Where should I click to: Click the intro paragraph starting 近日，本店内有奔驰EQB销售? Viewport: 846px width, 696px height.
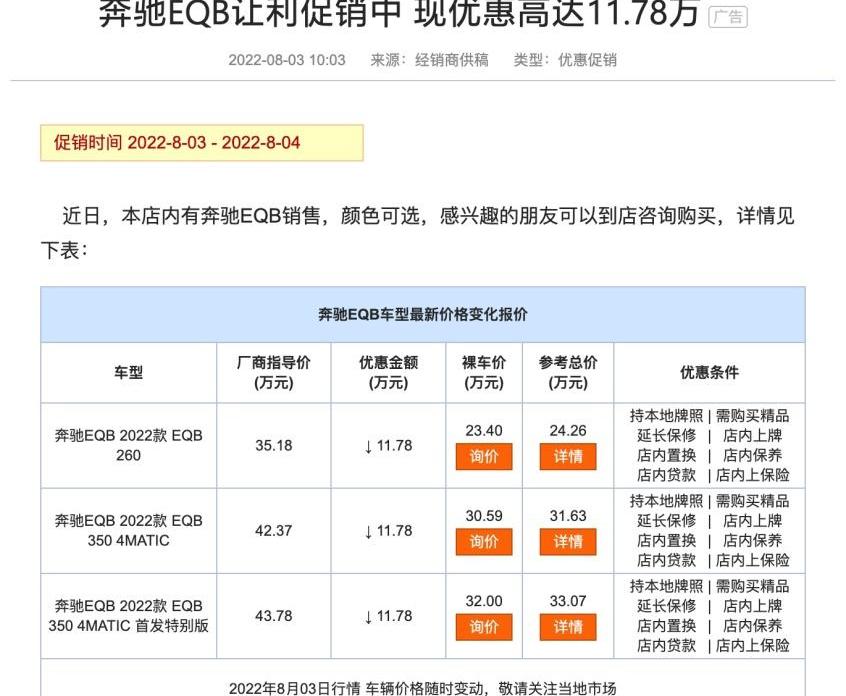click(418, 233)
